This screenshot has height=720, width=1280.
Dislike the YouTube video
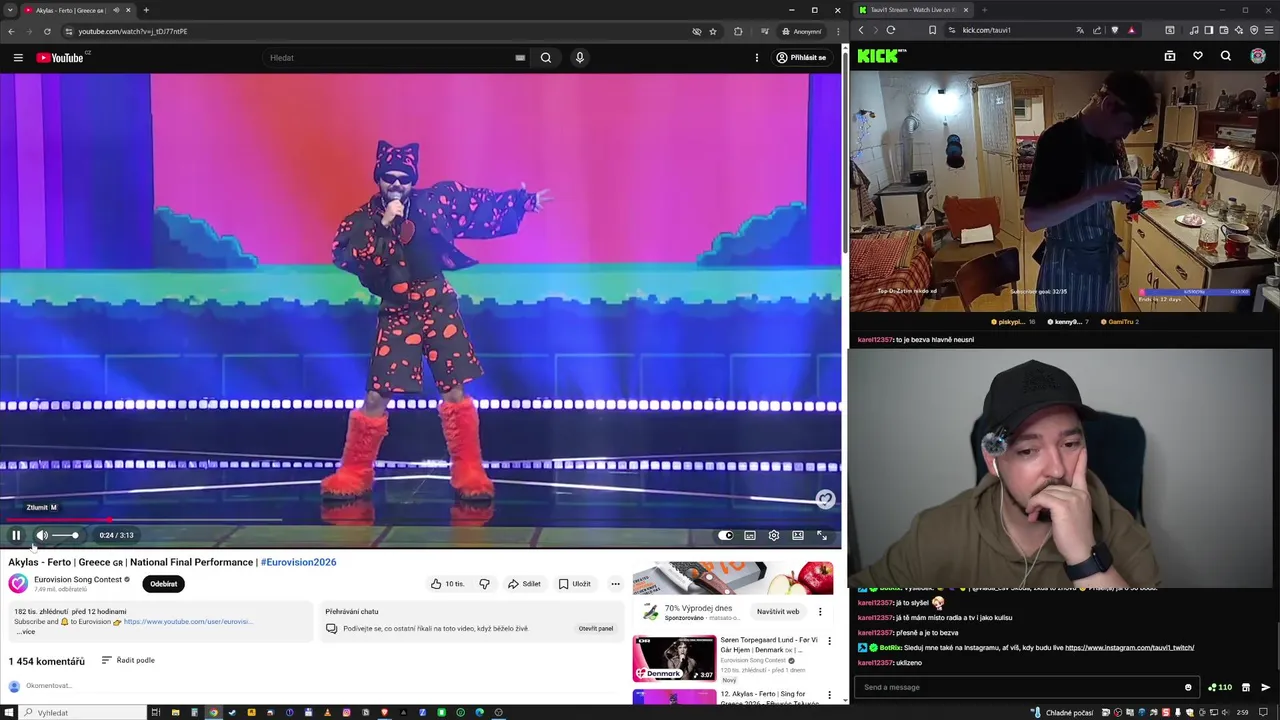click(x=484, y=584)
